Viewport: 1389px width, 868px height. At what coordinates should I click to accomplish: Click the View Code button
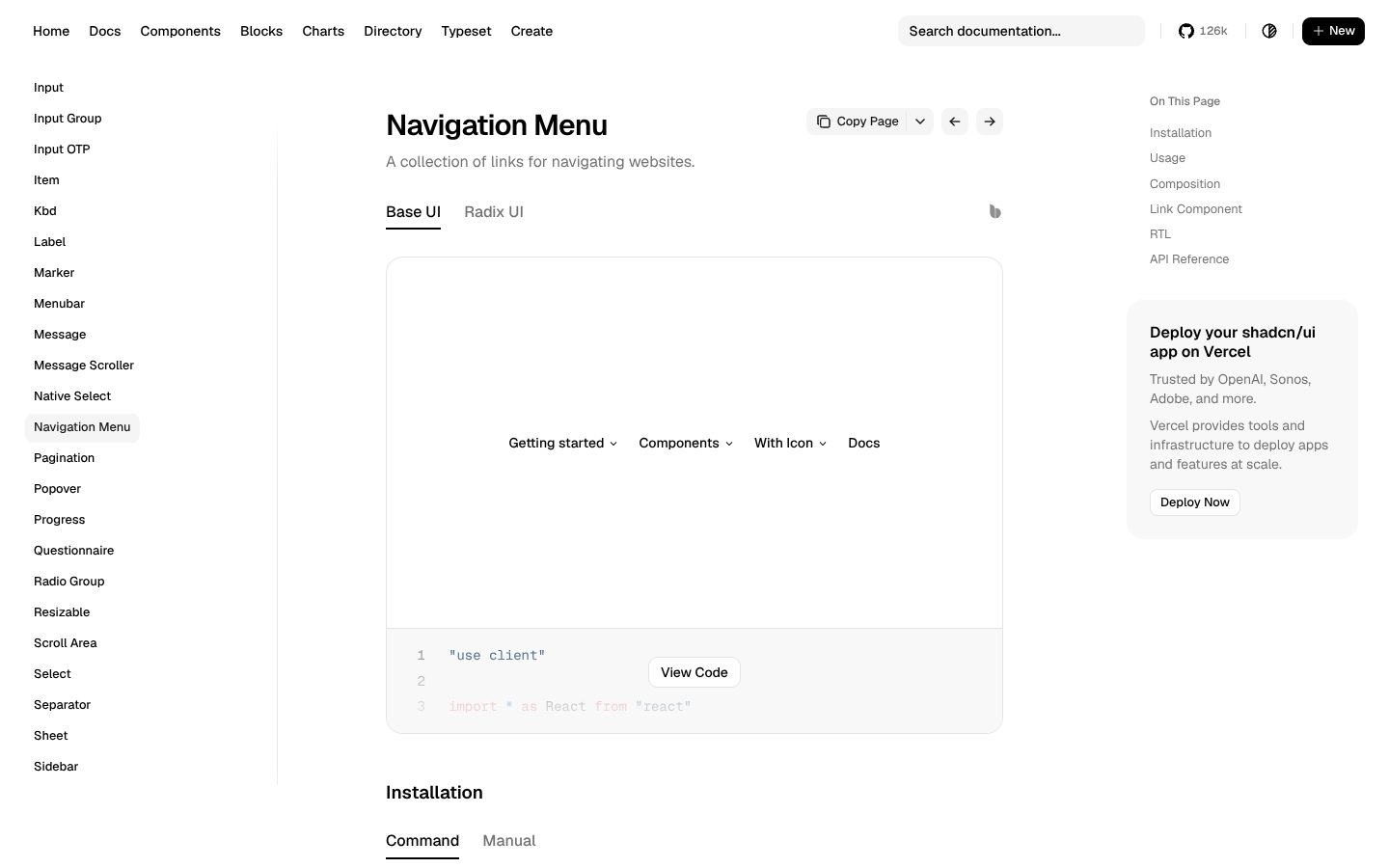click(x=694, y=672)
